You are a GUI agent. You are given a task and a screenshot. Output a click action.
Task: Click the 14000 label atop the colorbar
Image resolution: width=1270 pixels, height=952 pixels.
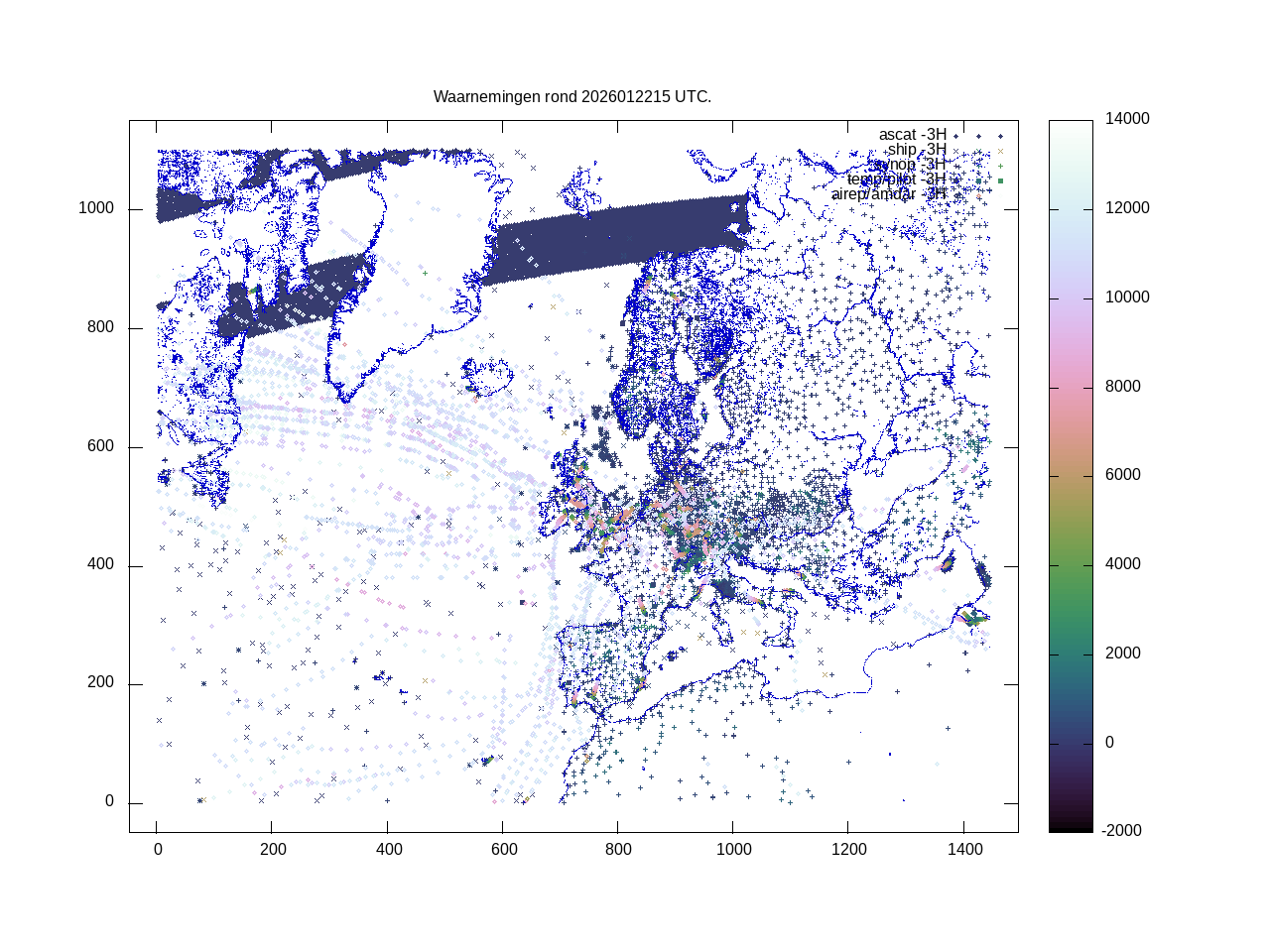[x=1127, y=119]
